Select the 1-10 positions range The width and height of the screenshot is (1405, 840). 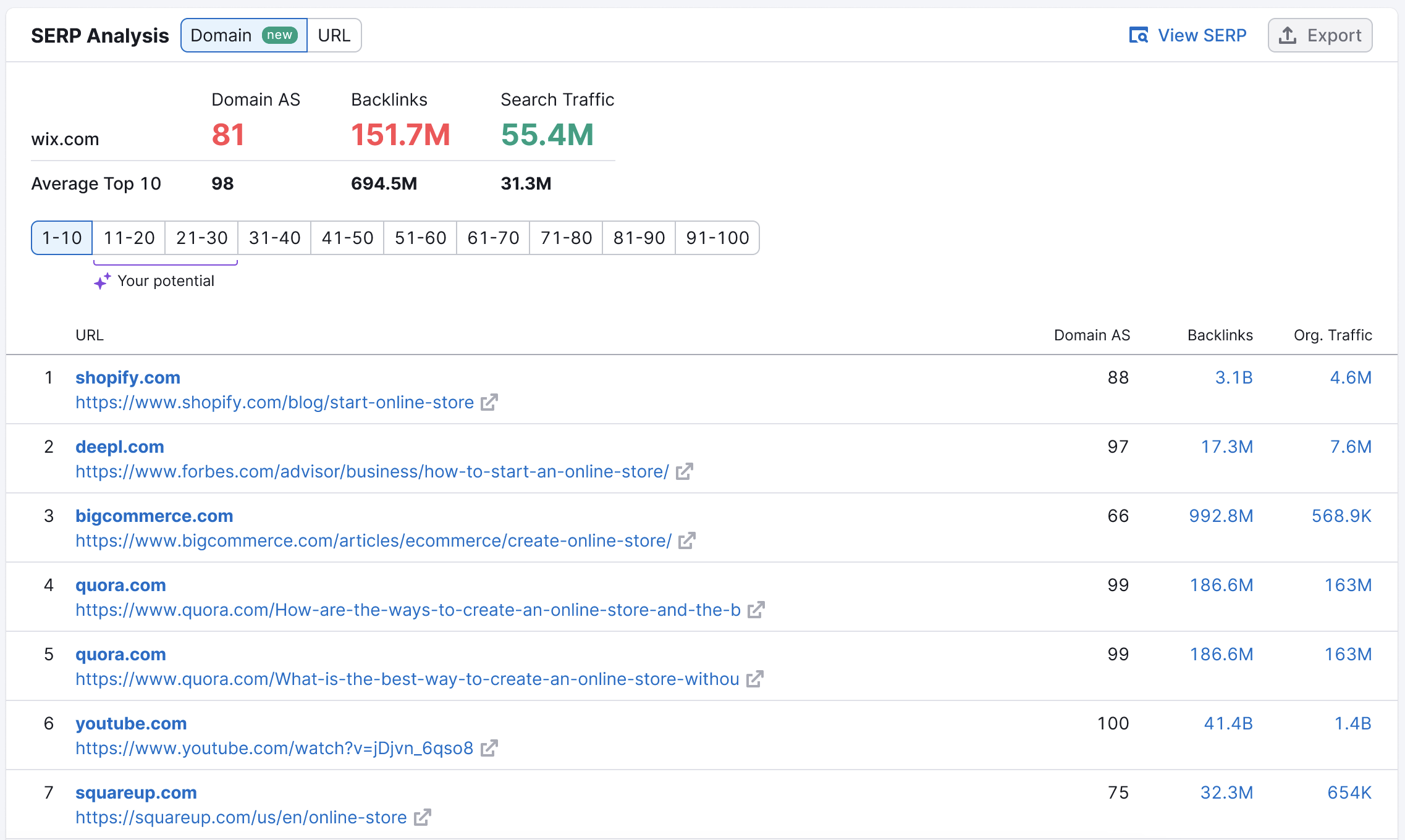pyautogui.click(x=62, y=238)
